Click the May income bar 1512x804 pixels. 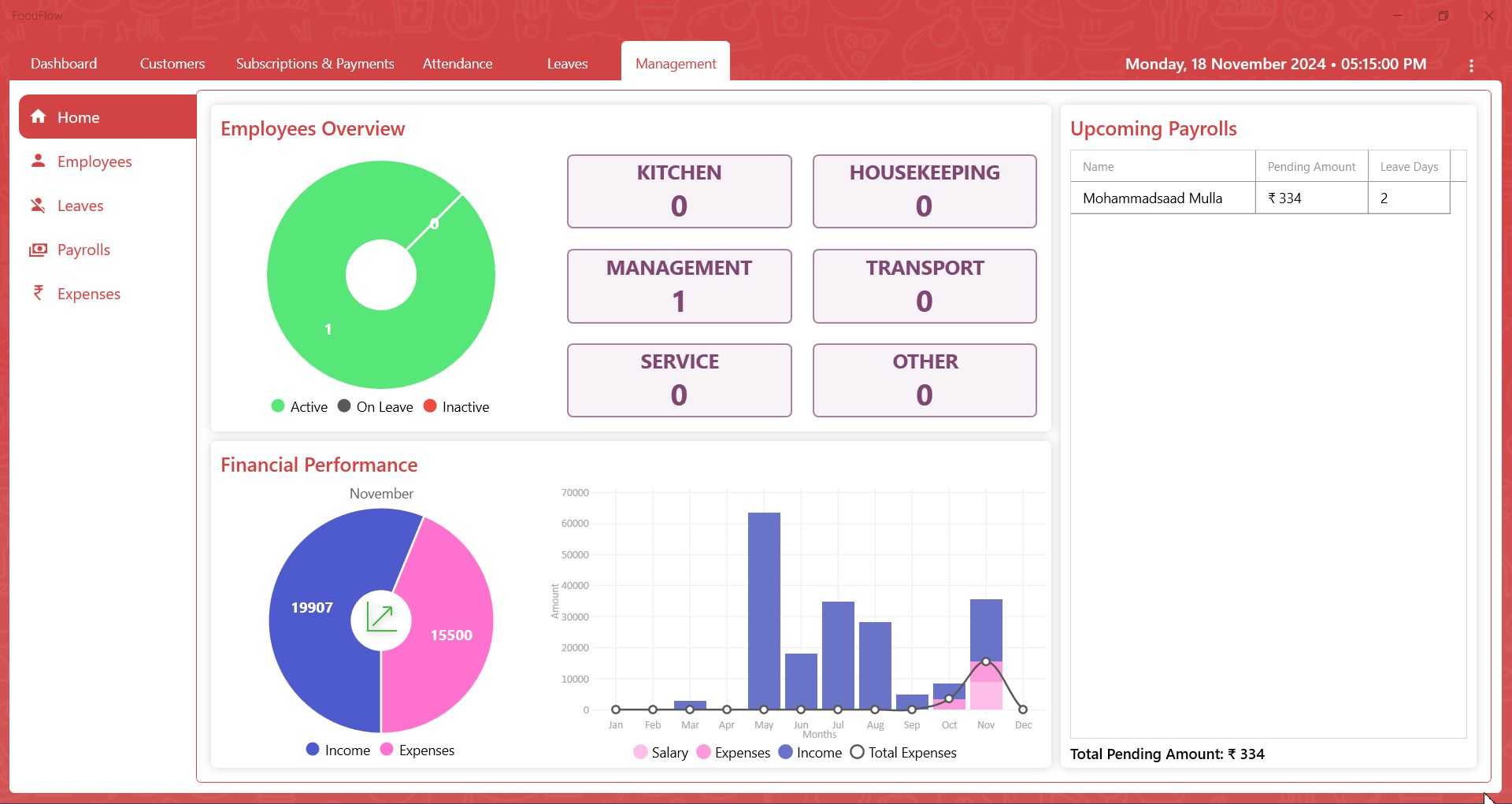click(764, 611)
